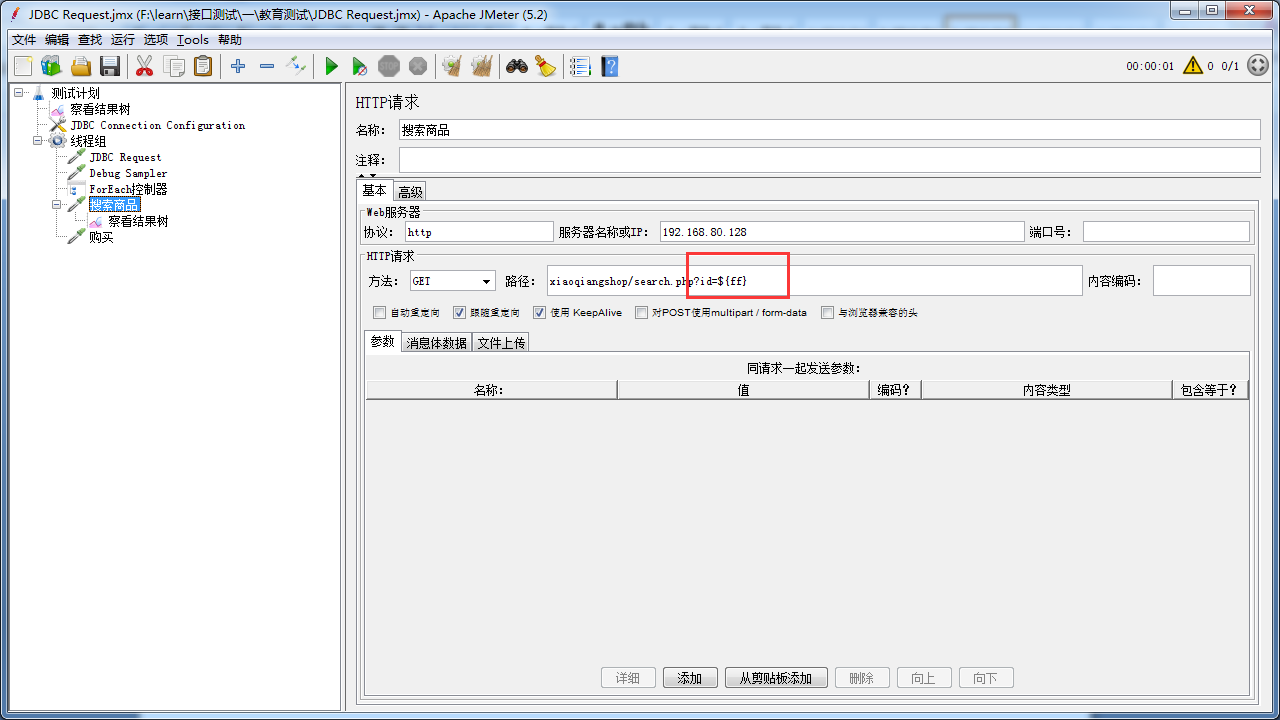Start test without pauses icon
Viewport: 1280px width, 720px height.
pos(360,66)
